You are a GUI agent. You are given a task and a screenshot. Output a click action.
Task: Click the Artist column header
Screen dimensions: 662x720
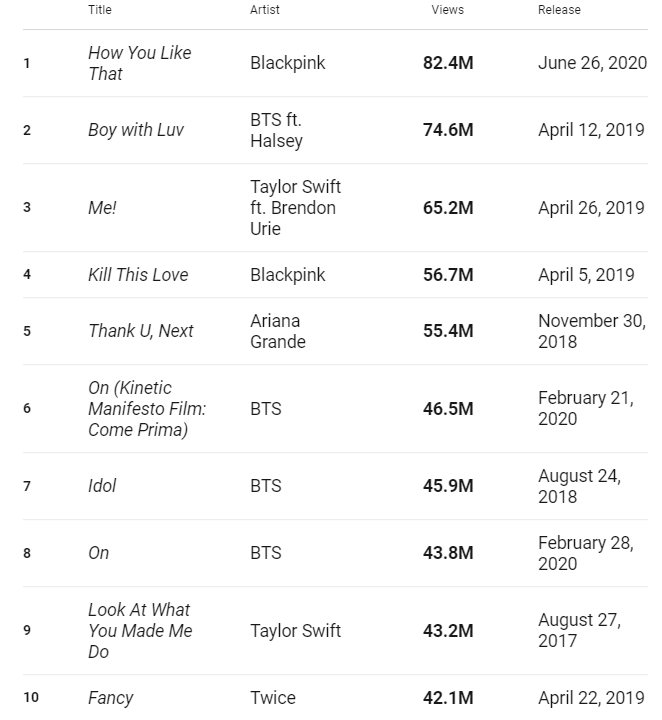coord(265,10)
